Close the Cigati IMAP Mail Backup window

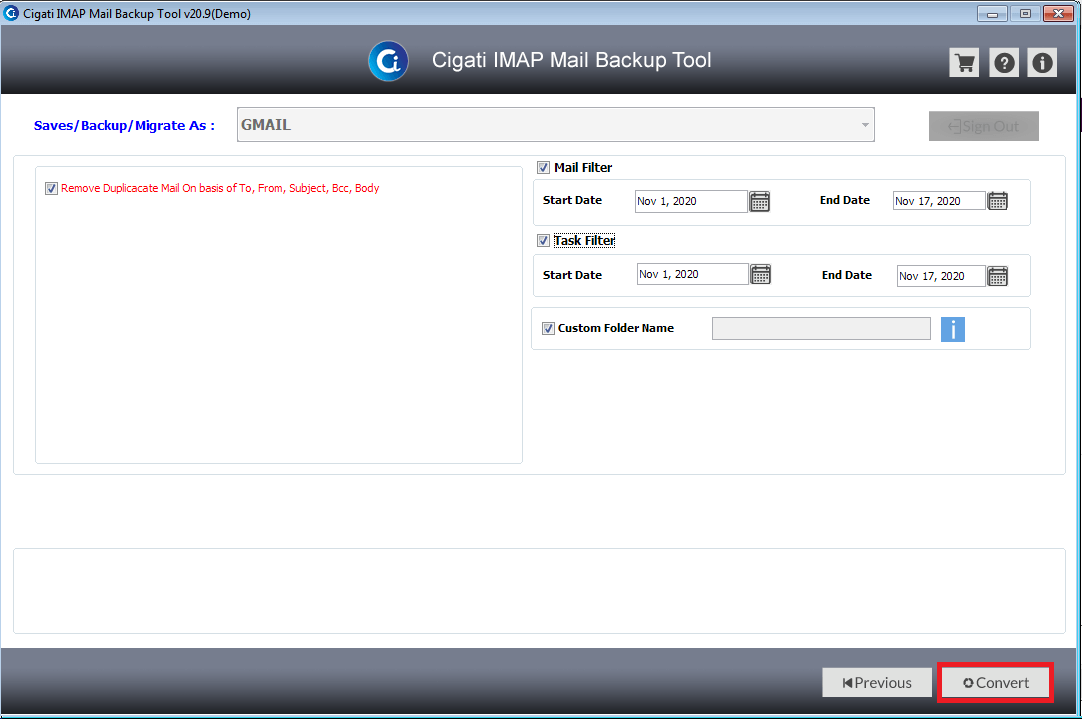(x=1058, y=13)
